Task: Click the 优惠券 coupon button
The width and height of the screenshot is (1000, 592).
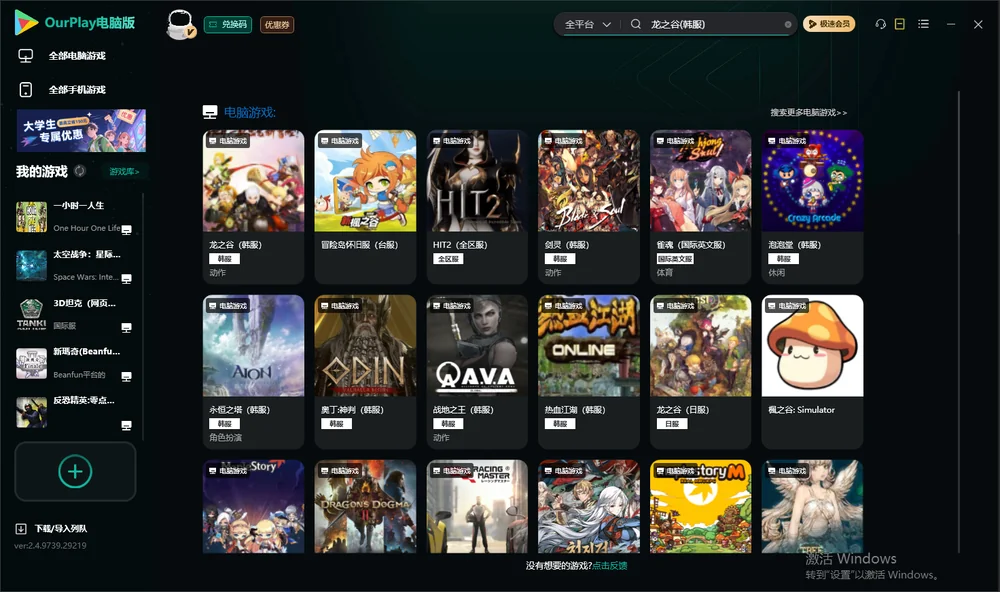Action: coord(277,25)
